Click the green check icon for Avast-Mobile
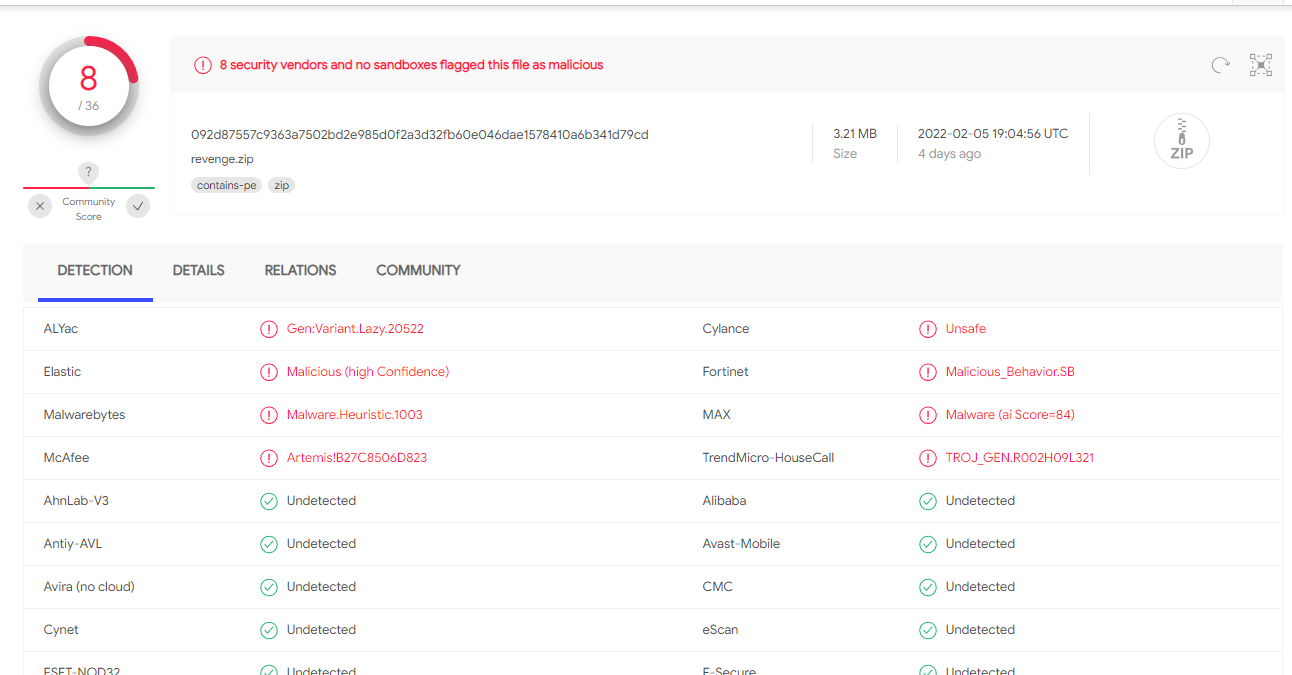This screenshot has height=675, width=1292. (928, 544)
